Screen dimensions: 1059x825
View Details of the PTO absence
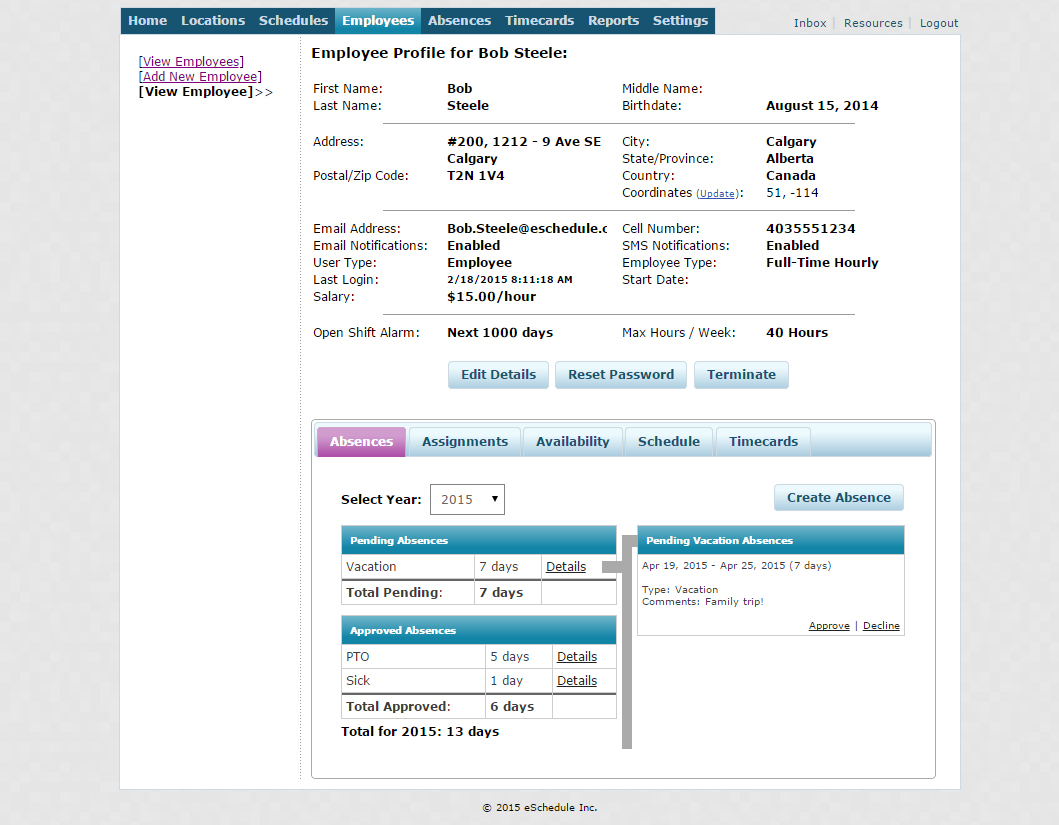tap(576, 656)
